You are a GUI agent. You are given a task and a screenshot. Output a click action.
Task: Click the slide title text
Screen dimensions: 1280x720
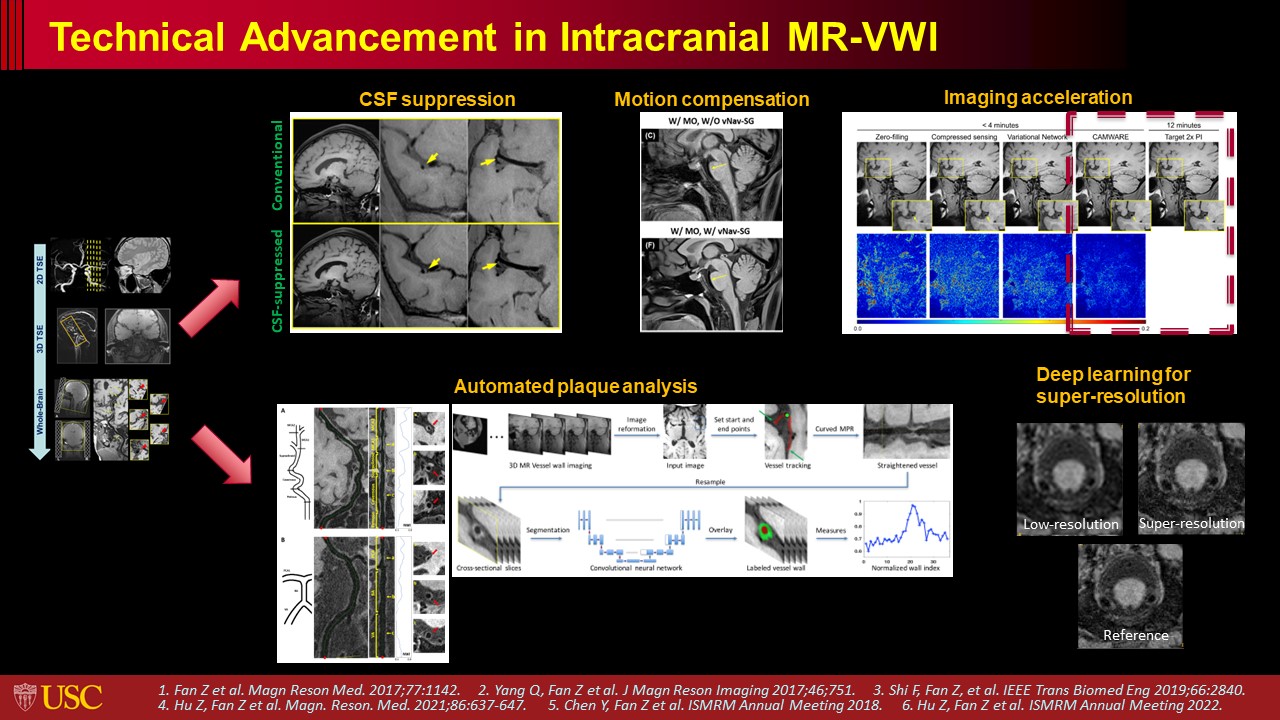(493, 37)
